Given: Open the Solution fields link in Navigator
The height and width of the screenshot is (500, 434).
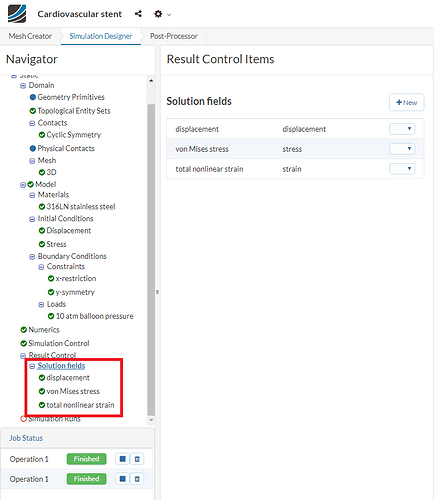Looking at the screenshot, I should [61, 366].
